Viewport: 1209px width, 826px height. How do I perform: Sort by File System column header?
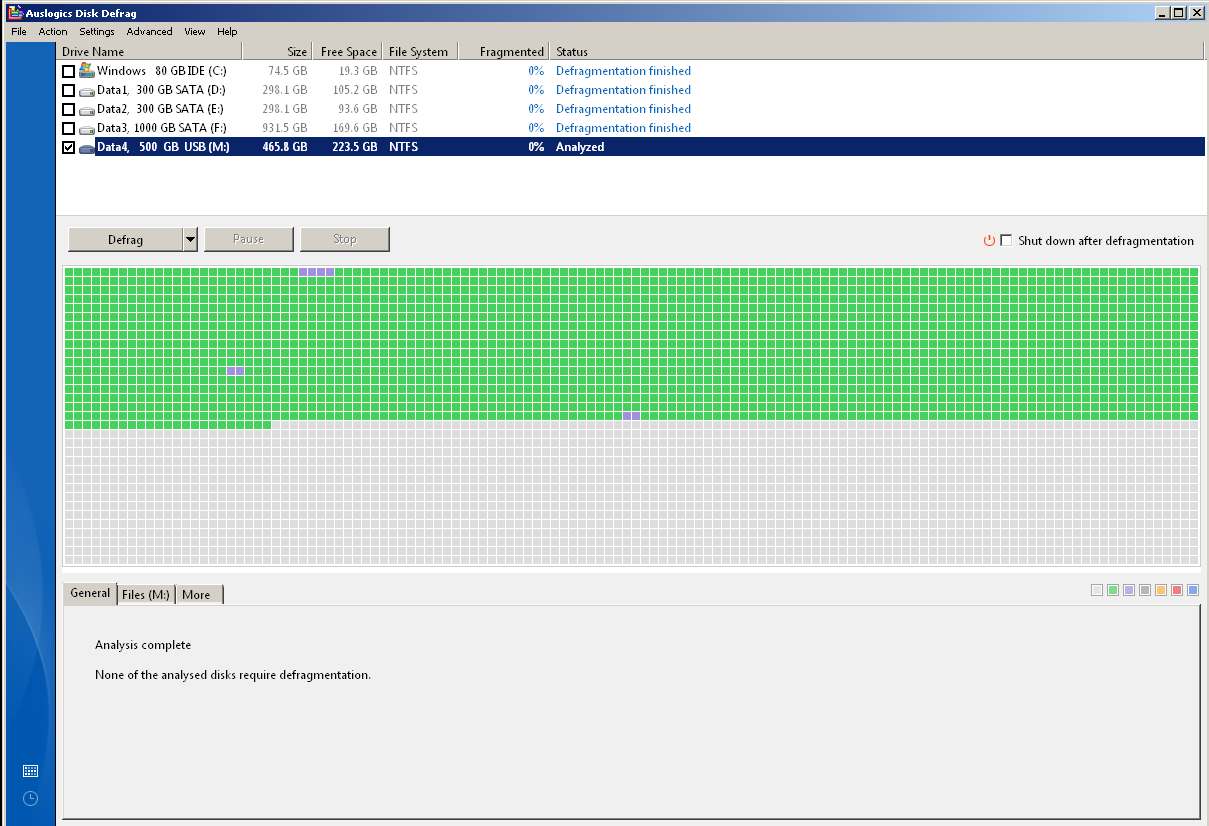pyautogui.click(x=420, y=52)
